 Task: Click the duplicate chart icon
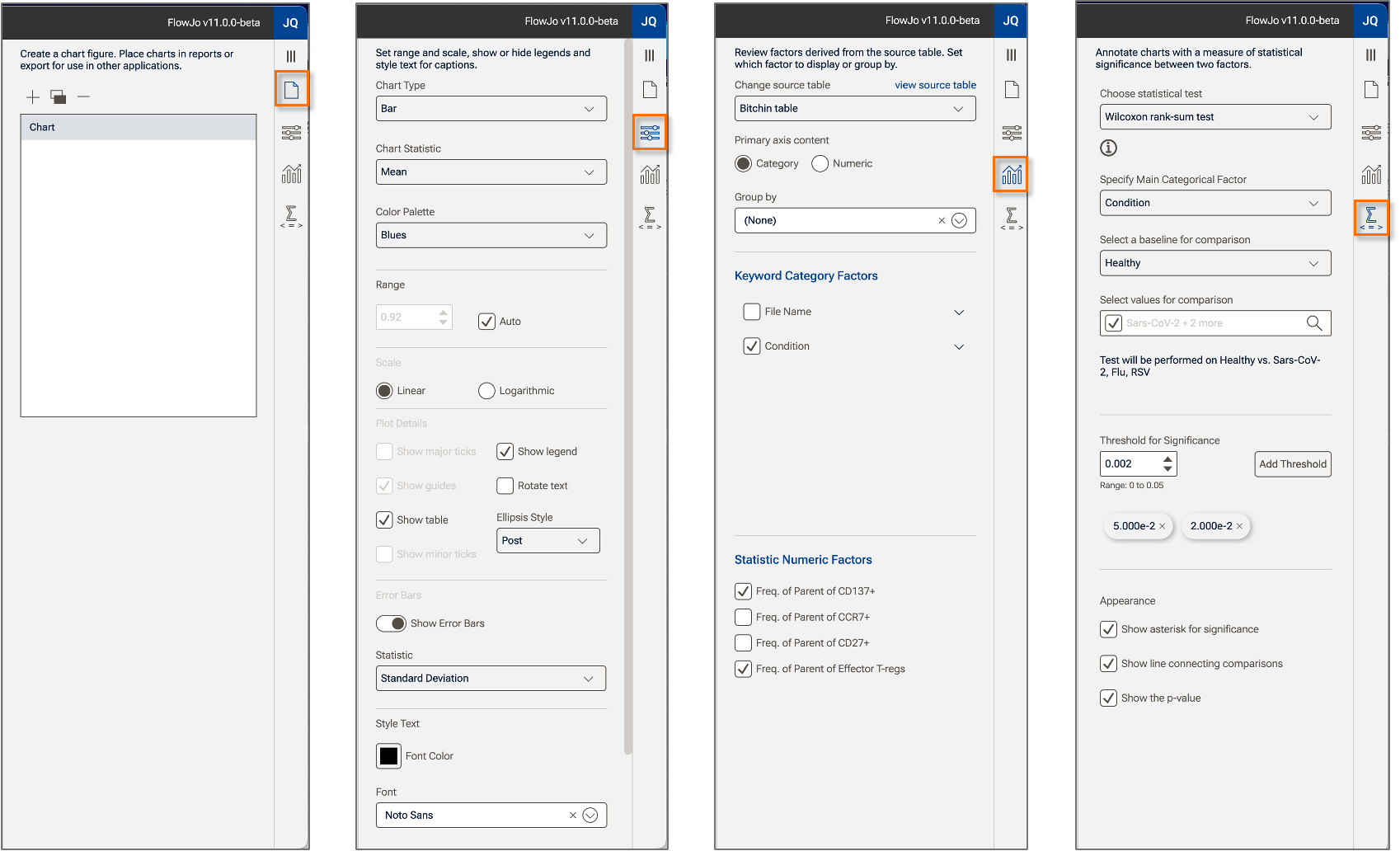point(59,97)
